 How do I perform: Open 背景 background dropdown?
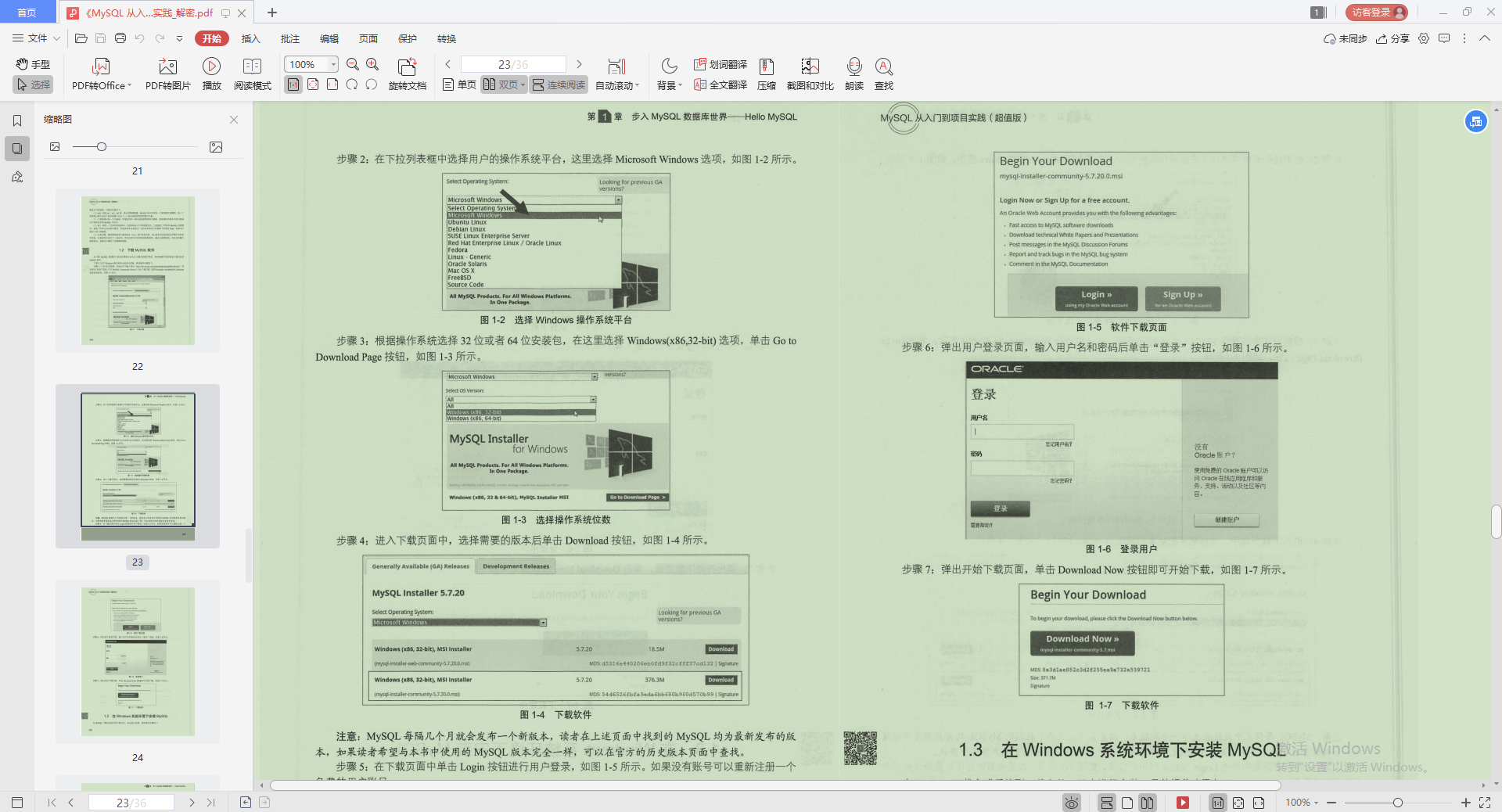pos(670,74)
